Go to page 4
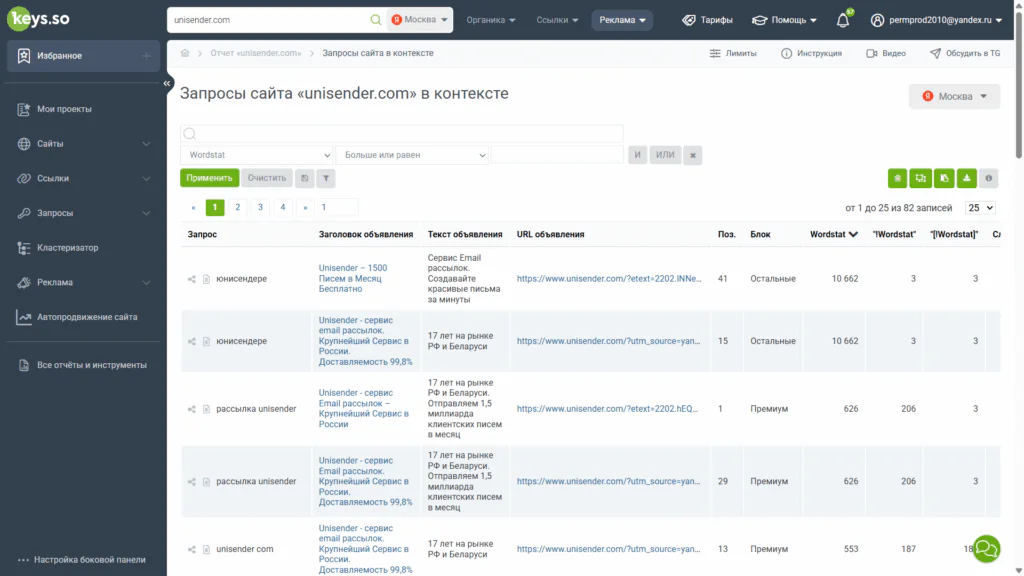This screenshot has height=576, width=1024. [283, 208]
